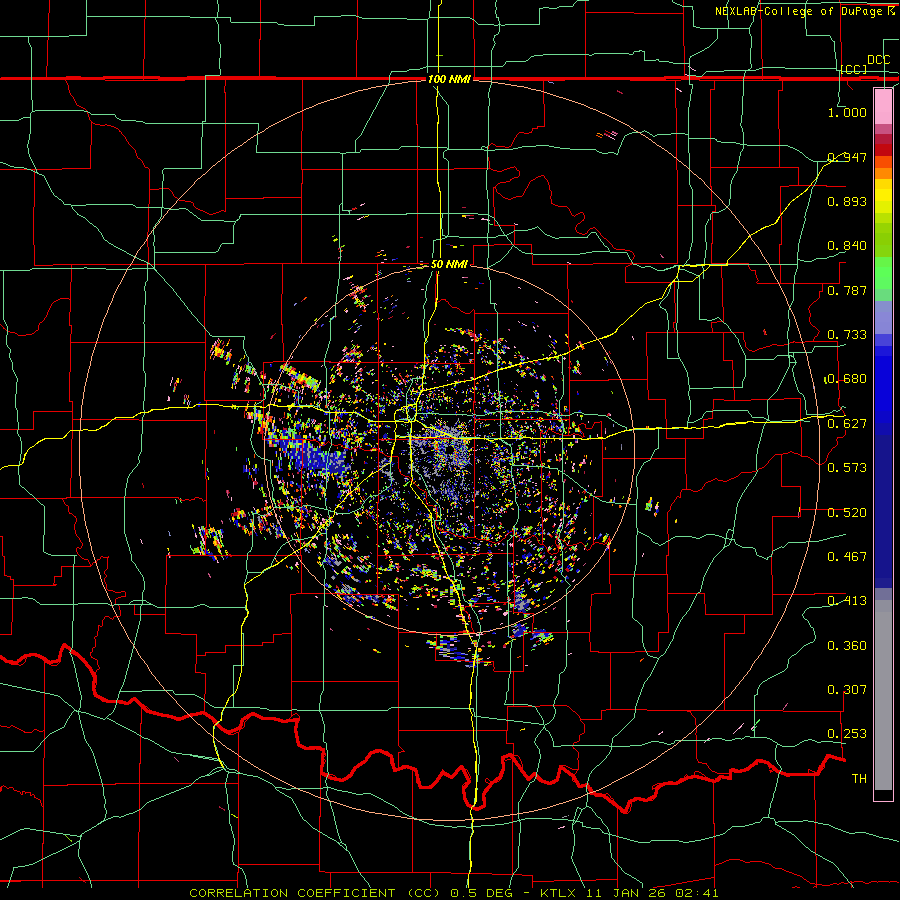
Task: Click the 0.520 legend value
Action: tap(847, 513)
